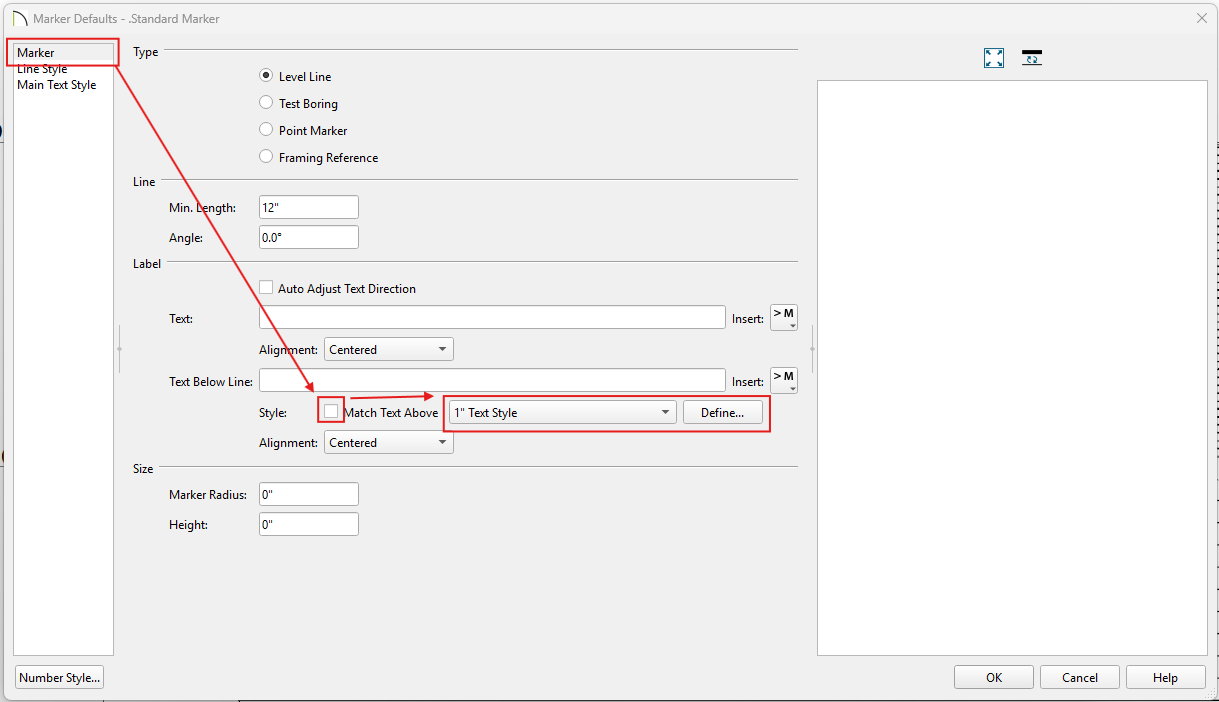This screenshot has height=702, width=1219.
Task: Click the toggle view icon above the preview
Action: 1032,58
